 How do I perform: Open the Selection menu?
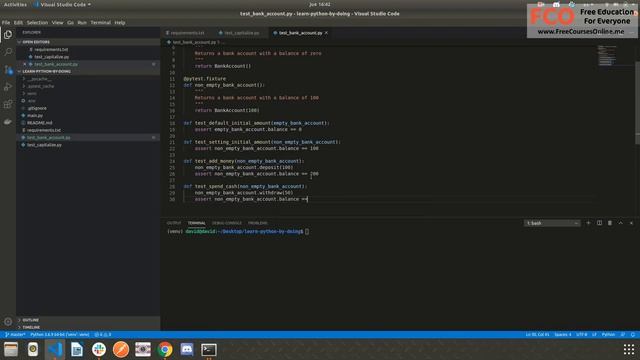tap(37, 22)
